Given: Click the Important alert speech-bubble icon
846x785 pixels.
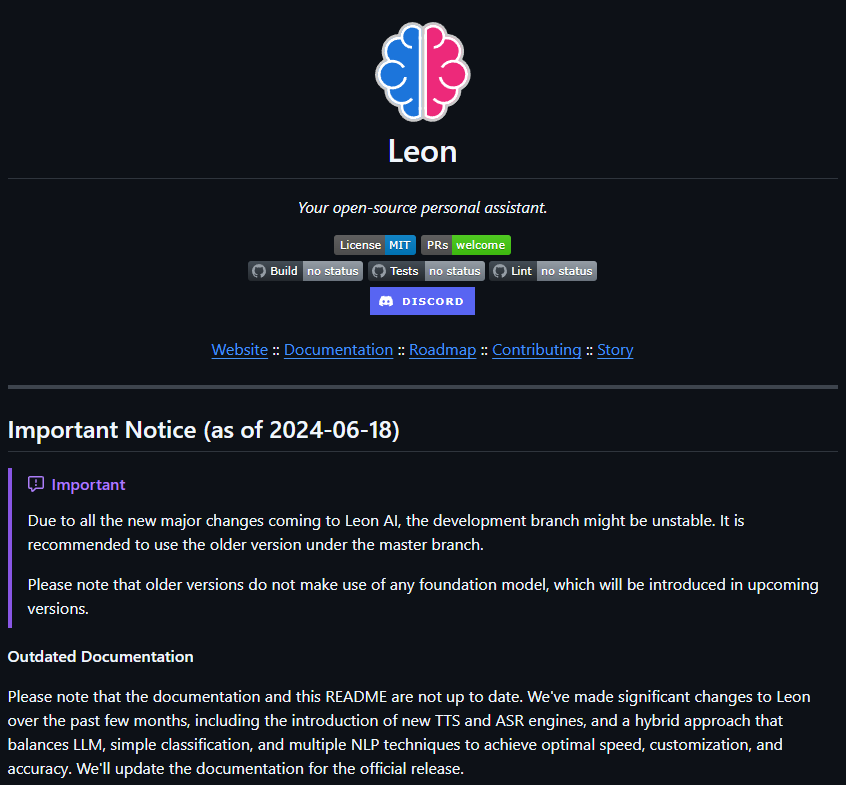Looking at the screenshot, I should pyautogui.click(x=36, y=484).
